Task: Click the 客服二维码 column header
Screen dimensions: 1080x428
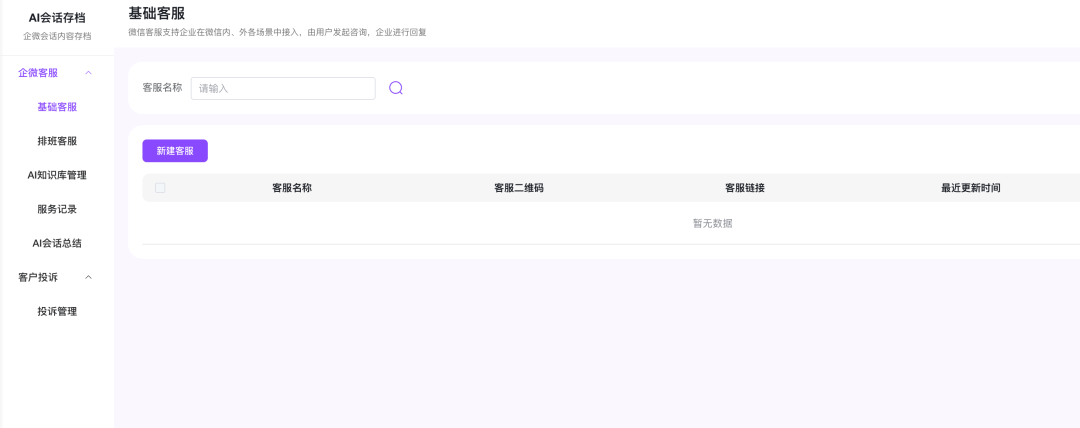Action: pyautogui.click(x=519, y=188)
